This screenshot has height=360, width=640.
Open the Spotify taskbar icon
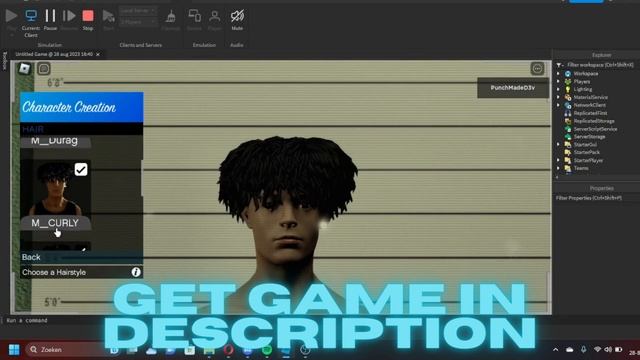(267, 350)
